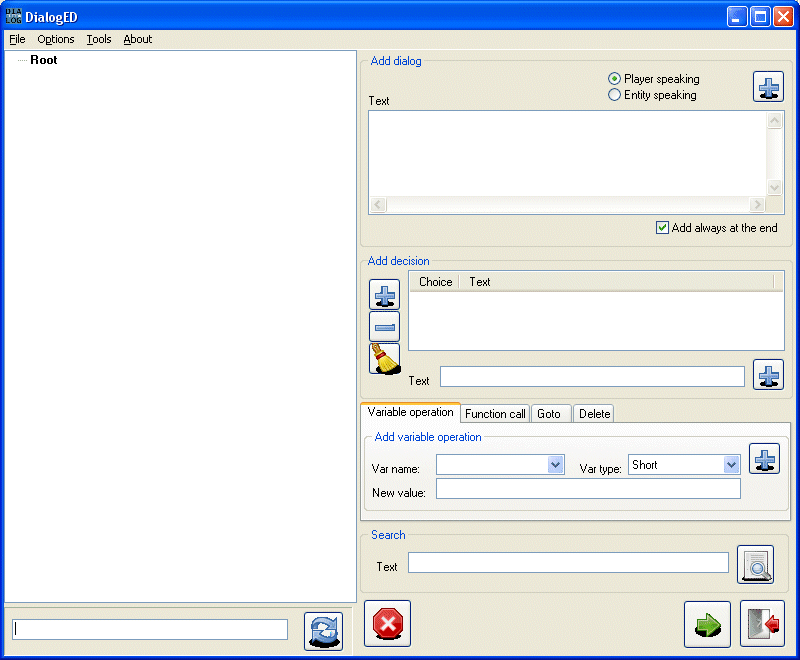
Task: Click the plus icon to add variable operation
Action: click(764, 459)
